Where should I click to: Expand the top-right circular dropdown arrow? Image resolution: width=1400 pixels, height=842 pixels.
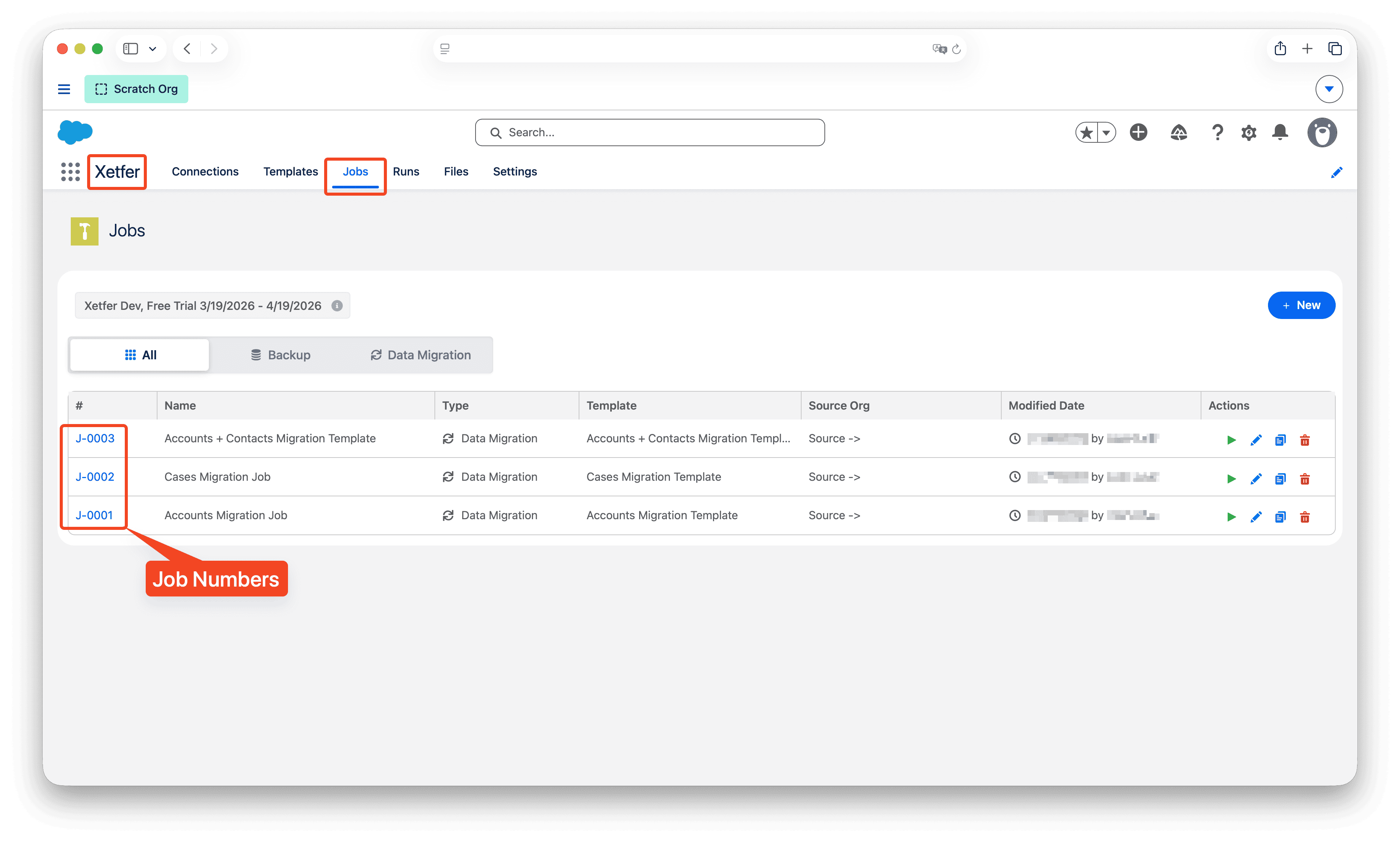(x=1328, y=89)
